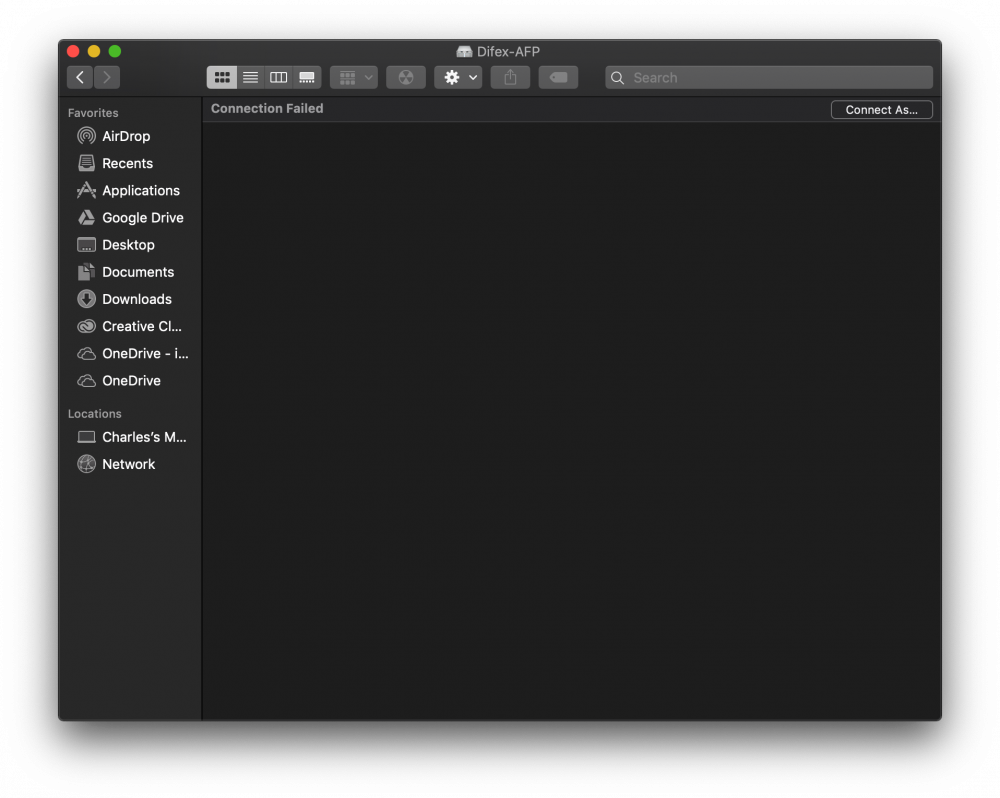The width and height of the screenshot is (1000, 798).
Task: Click the server icon beside Difex-AFP title
Action: tap(464, 51)
